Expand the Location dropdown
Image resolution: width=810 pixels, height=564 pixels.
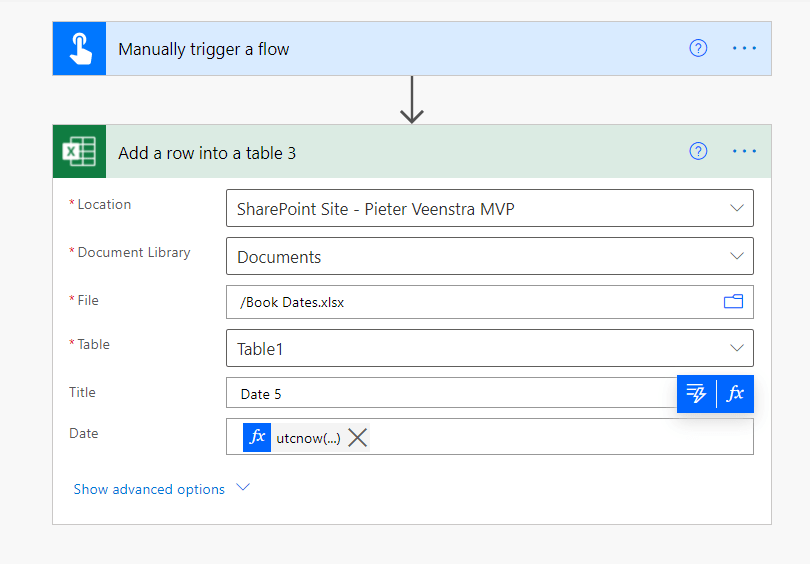pyautogui.click(x=737, y=208)
